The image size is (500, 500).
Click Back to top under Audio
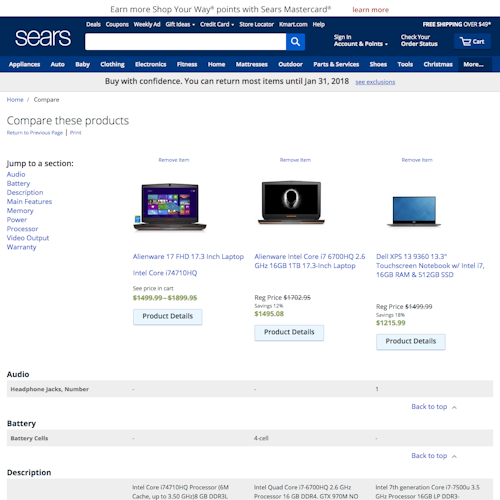[429, 407]
